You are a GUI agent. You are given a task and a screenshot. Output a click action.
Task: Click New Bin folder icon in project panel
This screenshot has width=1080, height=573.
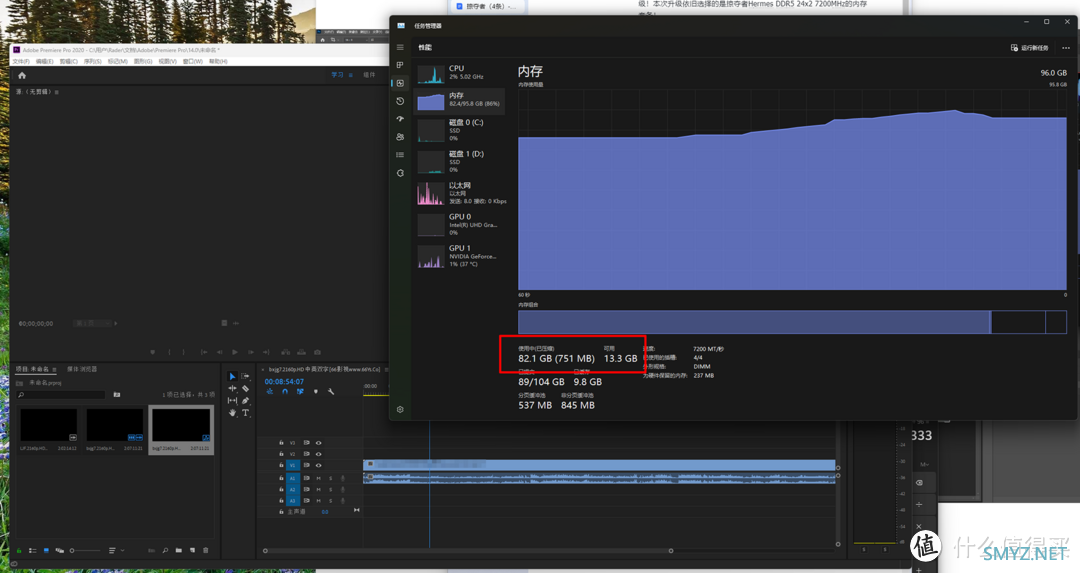click(178, 550)
